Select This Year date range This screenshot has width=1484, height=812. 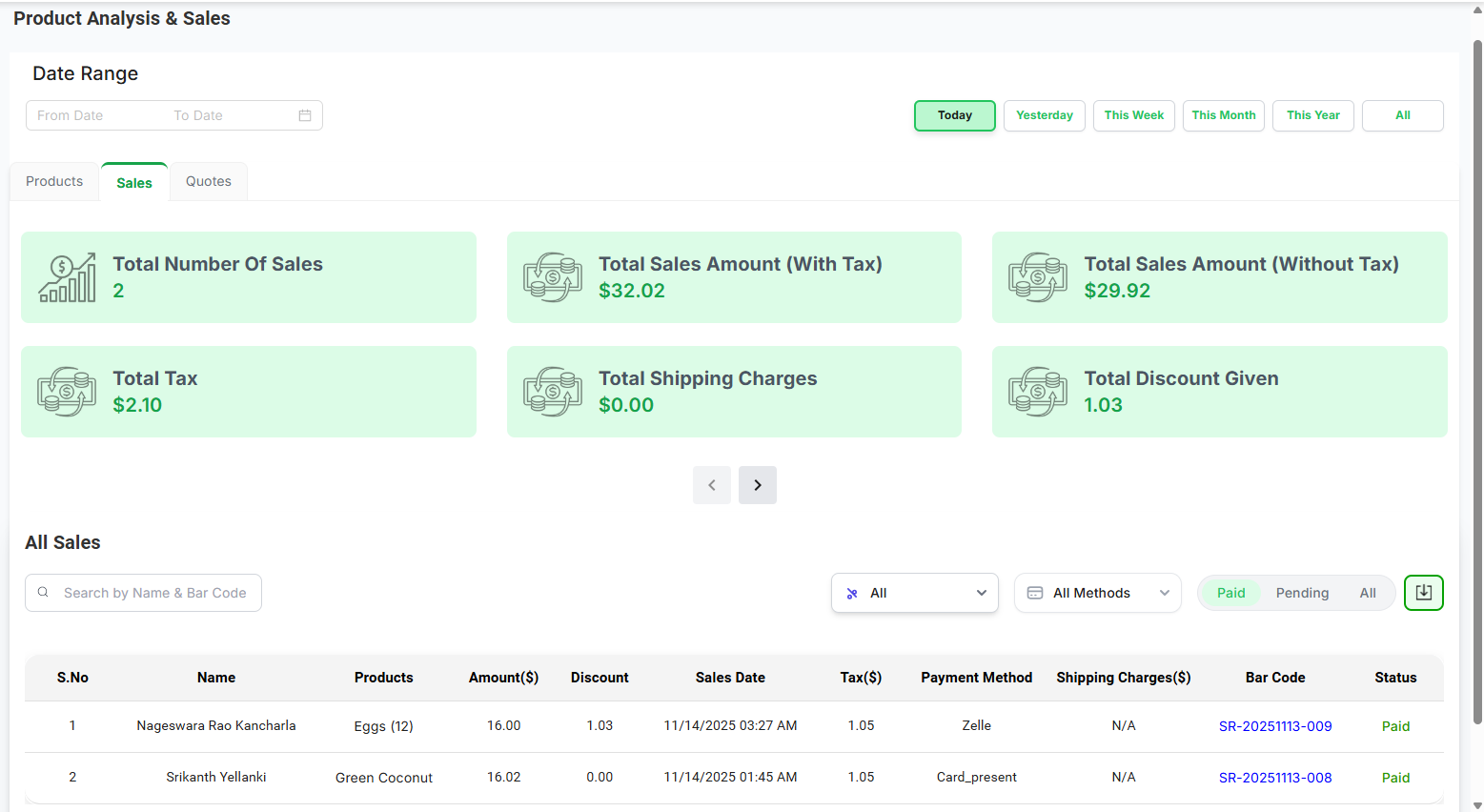(x=1313, y=115)
